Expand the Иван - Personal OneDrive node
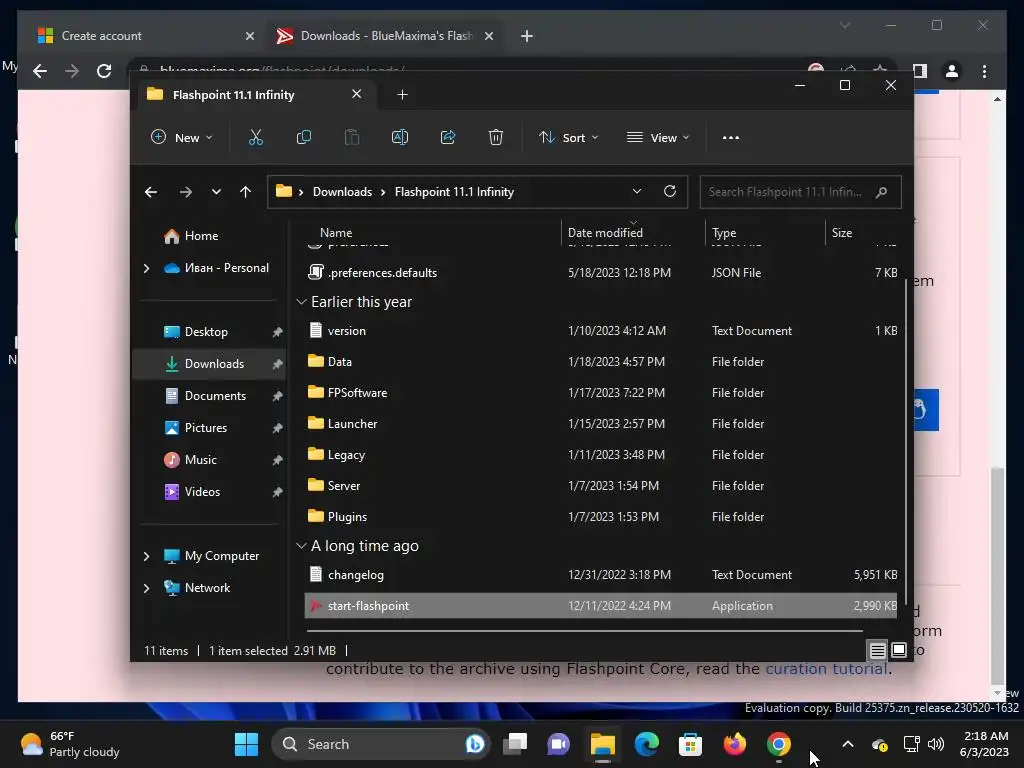Screen dimensions: 1024x768 click(146, 268)
